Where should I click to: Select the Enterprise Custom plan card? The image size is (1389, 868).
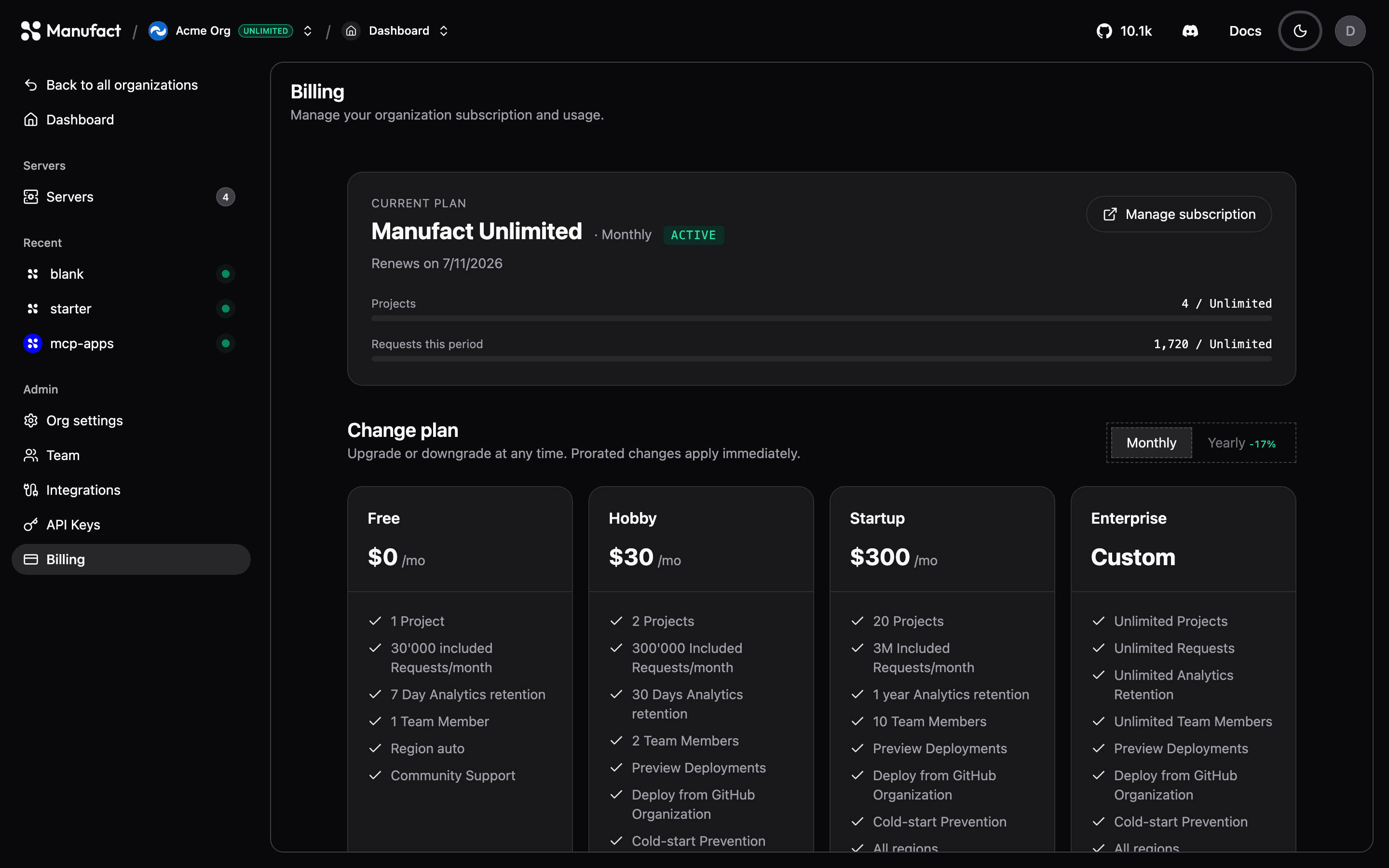point(1183,669)
